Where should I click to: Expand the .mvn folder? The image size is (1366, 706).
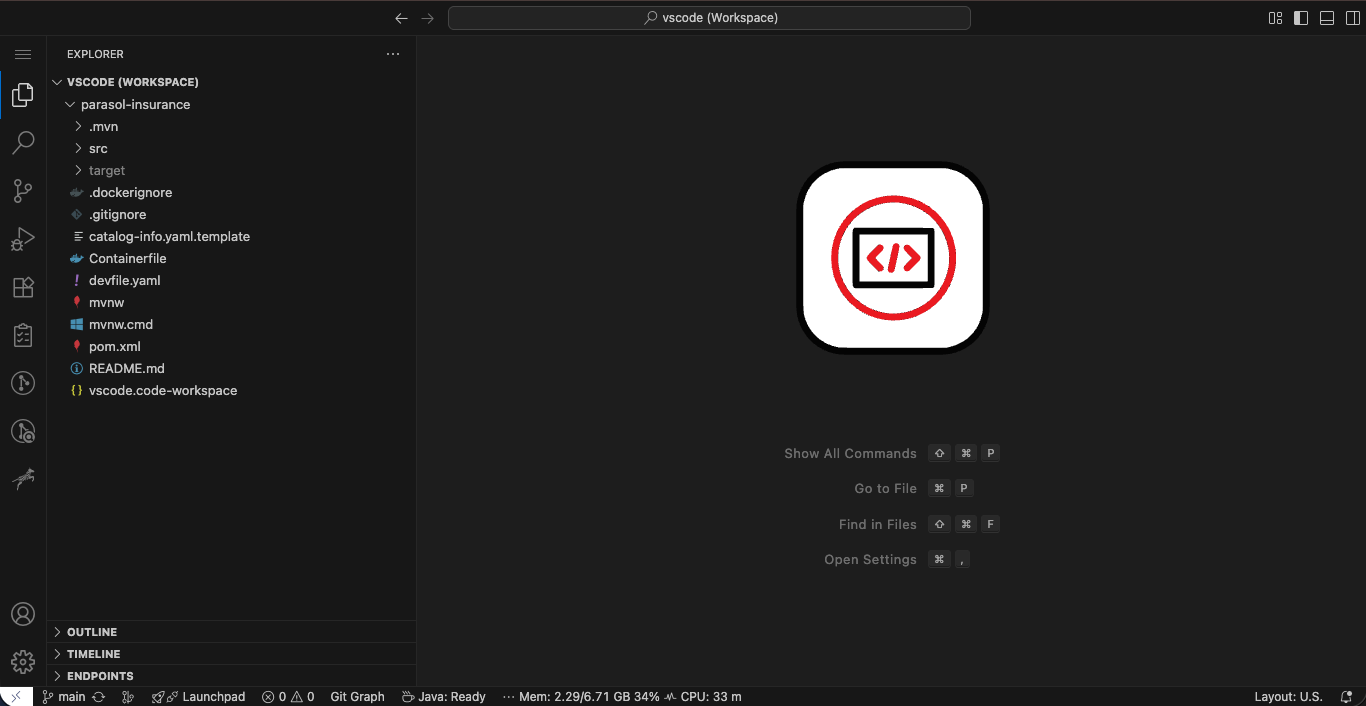(x=232, y=126)
